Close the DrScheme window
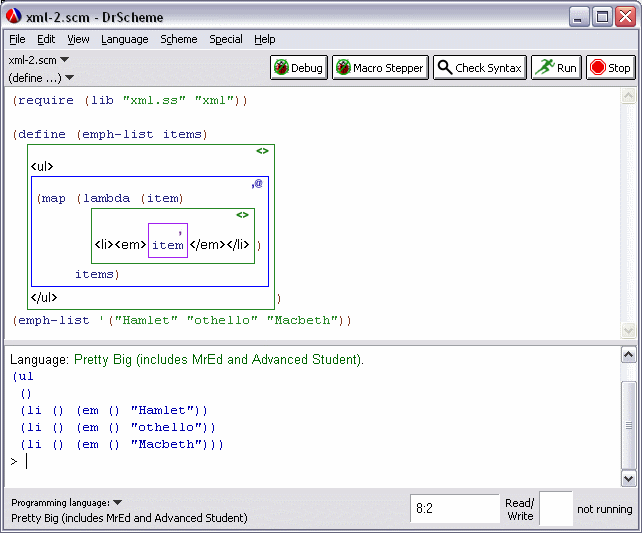Image resolution: width=642 pixels, height=533 pixels. [626, 17]
